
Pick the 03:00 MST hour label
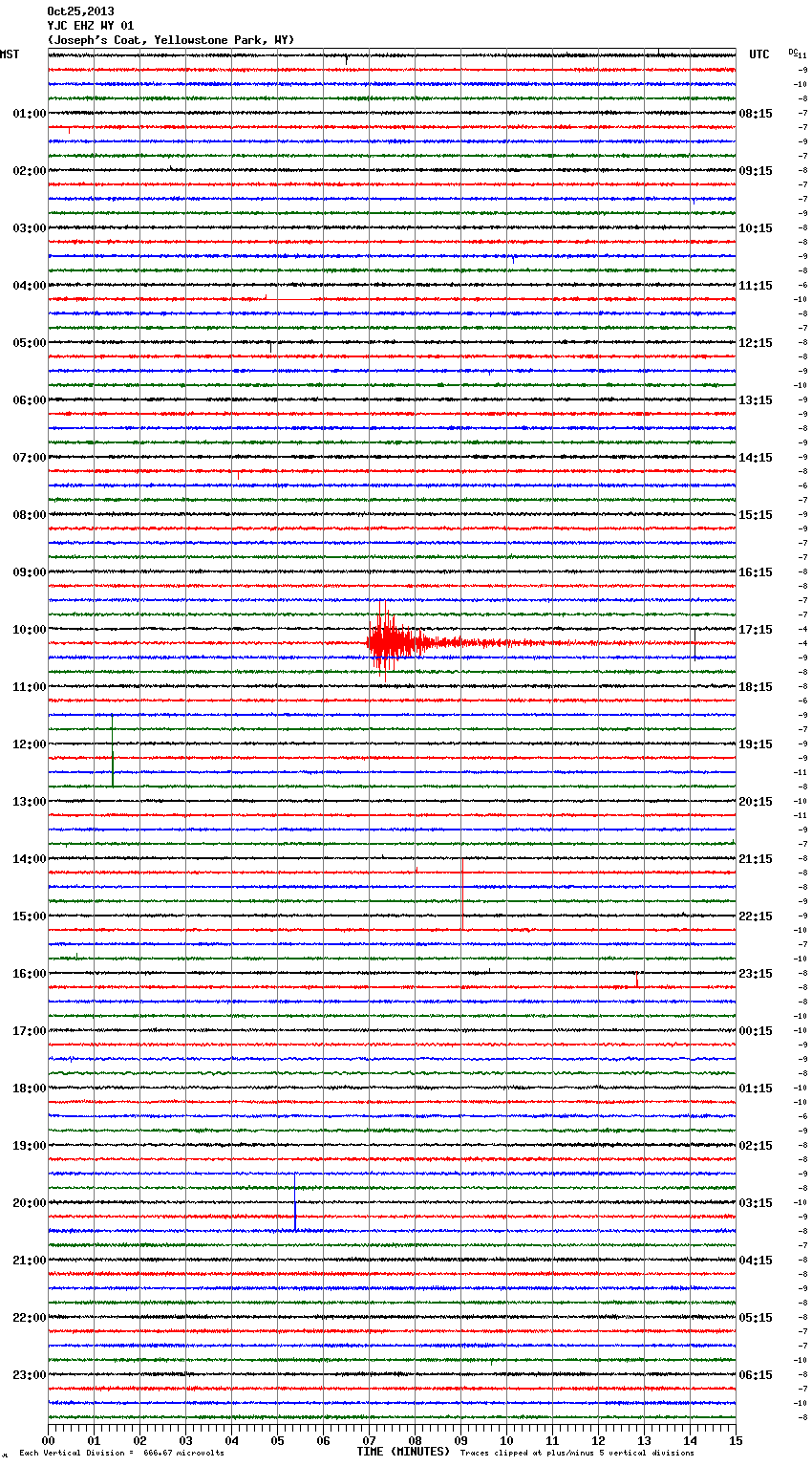(x=30, y=228)
